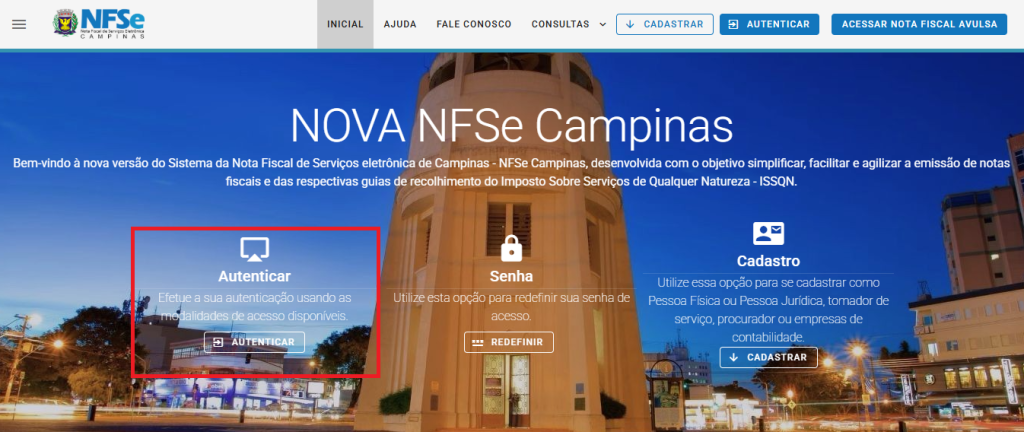Go to Fale Conosco page
1024x432 pixels.
click(473, 24)
